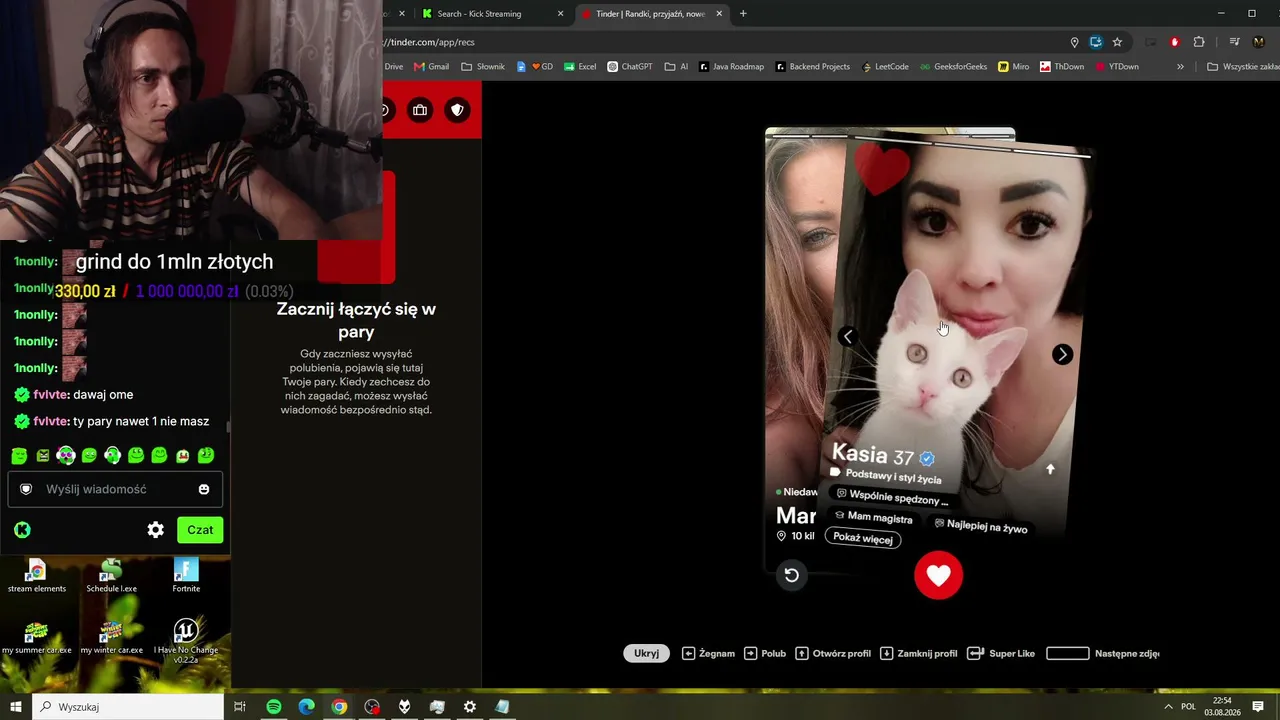This screenshot has width=1280, height=720.
Task: Open the Java Roadmap bookmark
Action: [732, 67]
